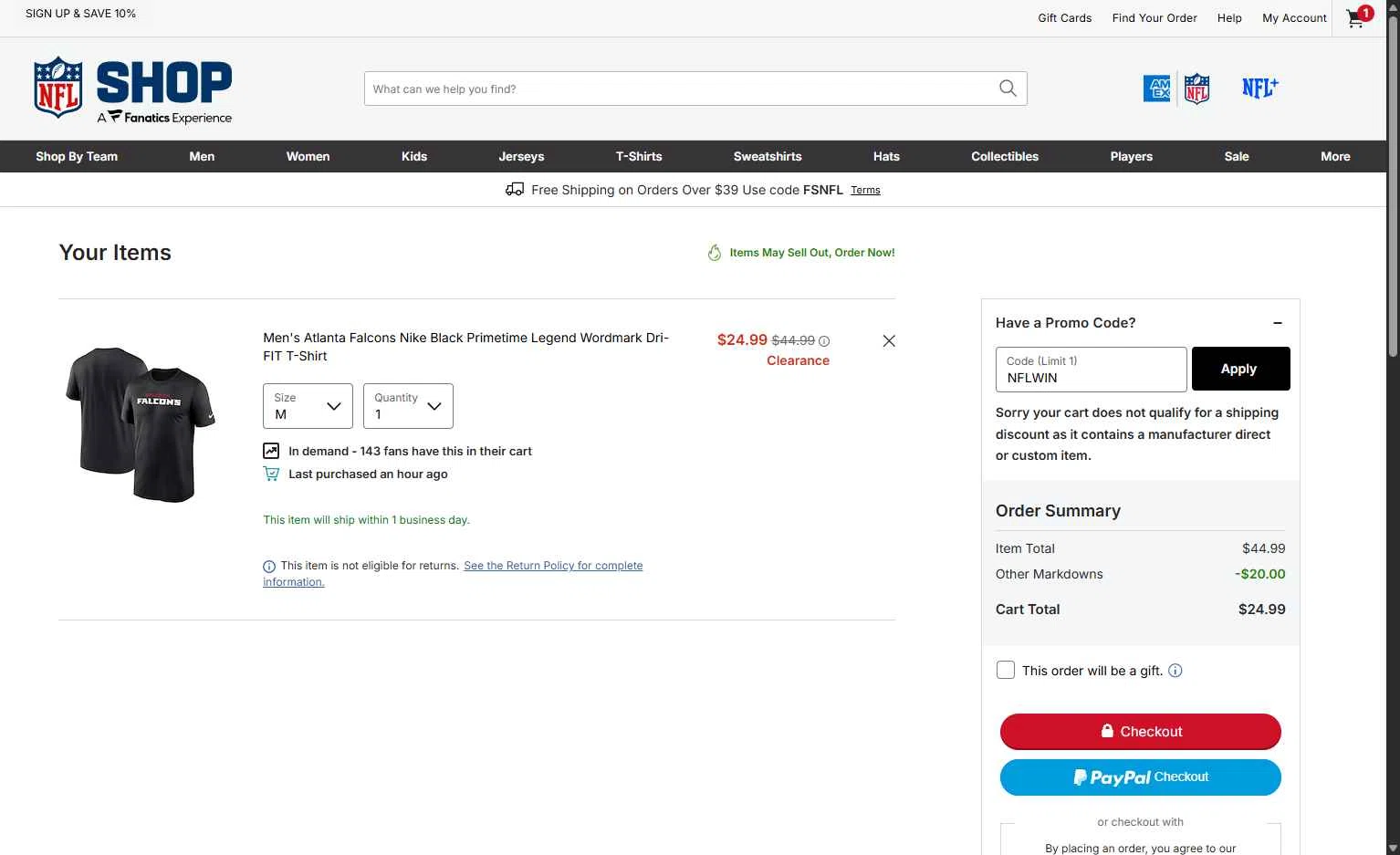Image resolution: width=1400 pixels, height=855 pixels.
Task: Click the search magnifier icon
Action: pos(1008,89)
